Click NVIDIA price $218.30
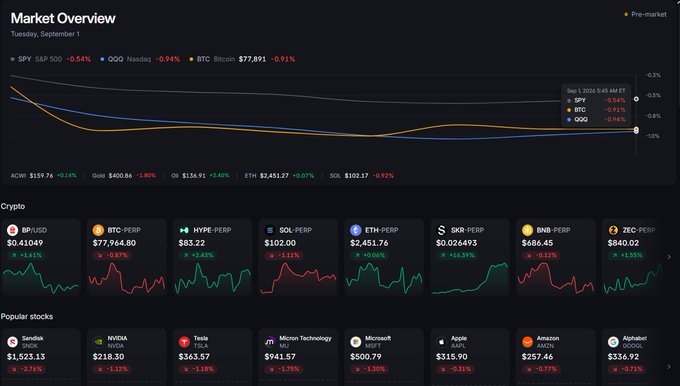The image size is (680, 386). coord(108,357)
